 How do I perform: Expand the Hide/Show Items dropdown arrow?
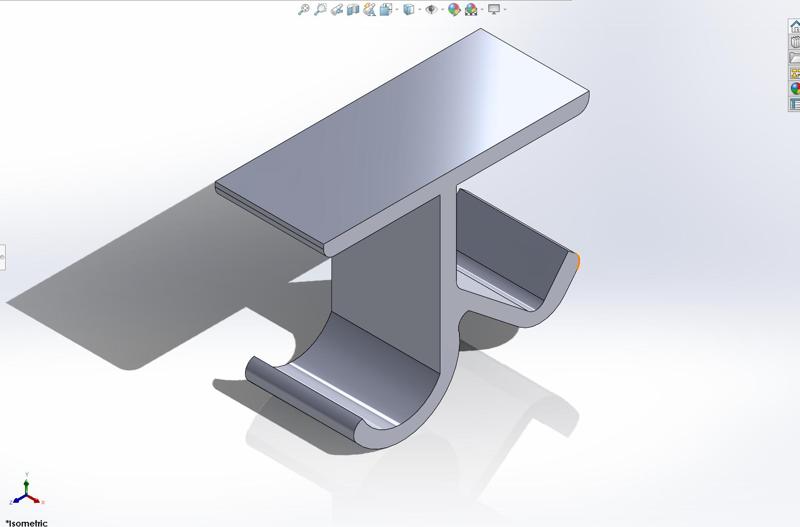click(x=442, y=9)
